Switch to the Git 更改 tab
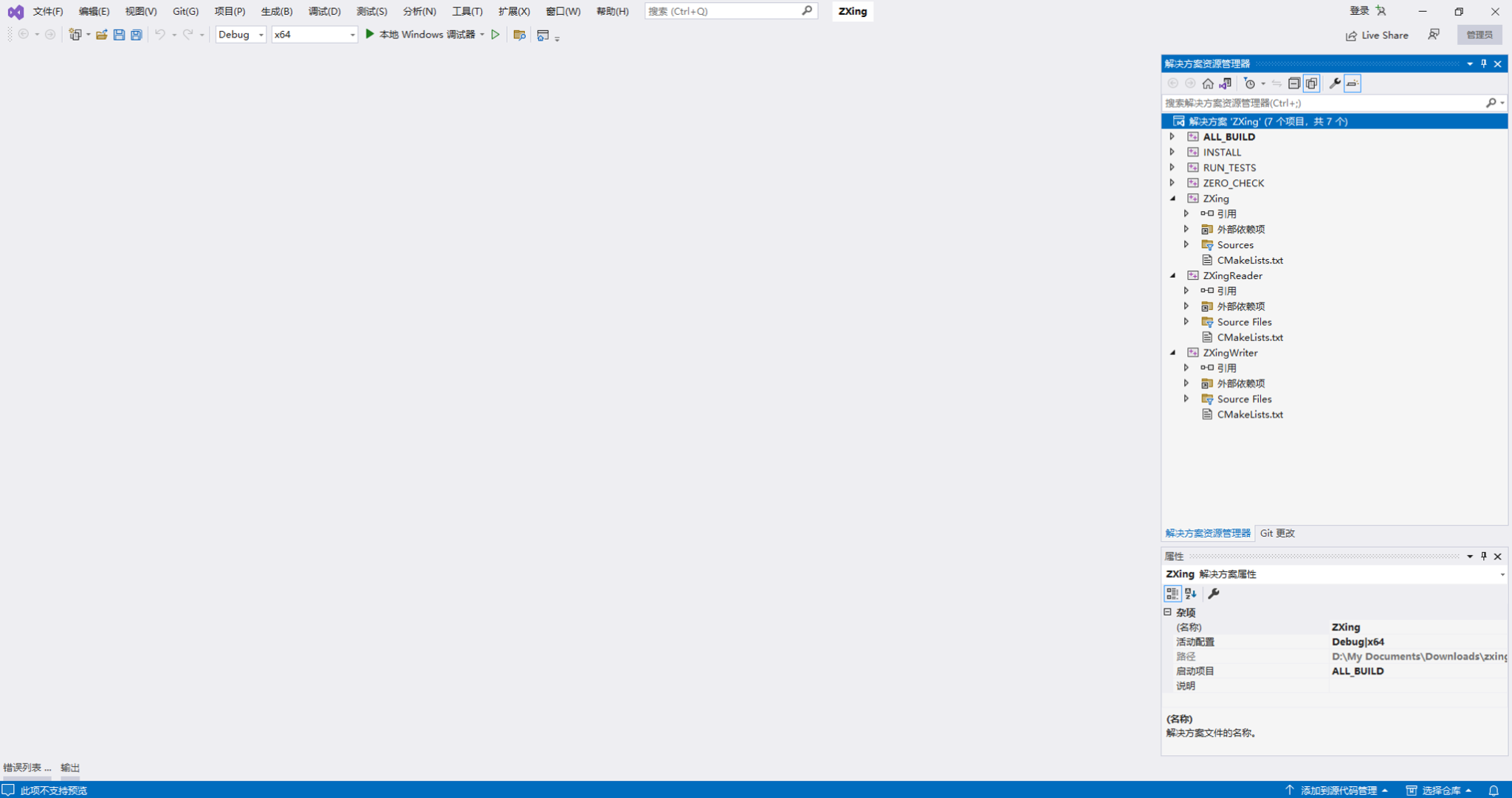The height and width of the screenshot is (798, 1512). click(x=1277, y=533)
